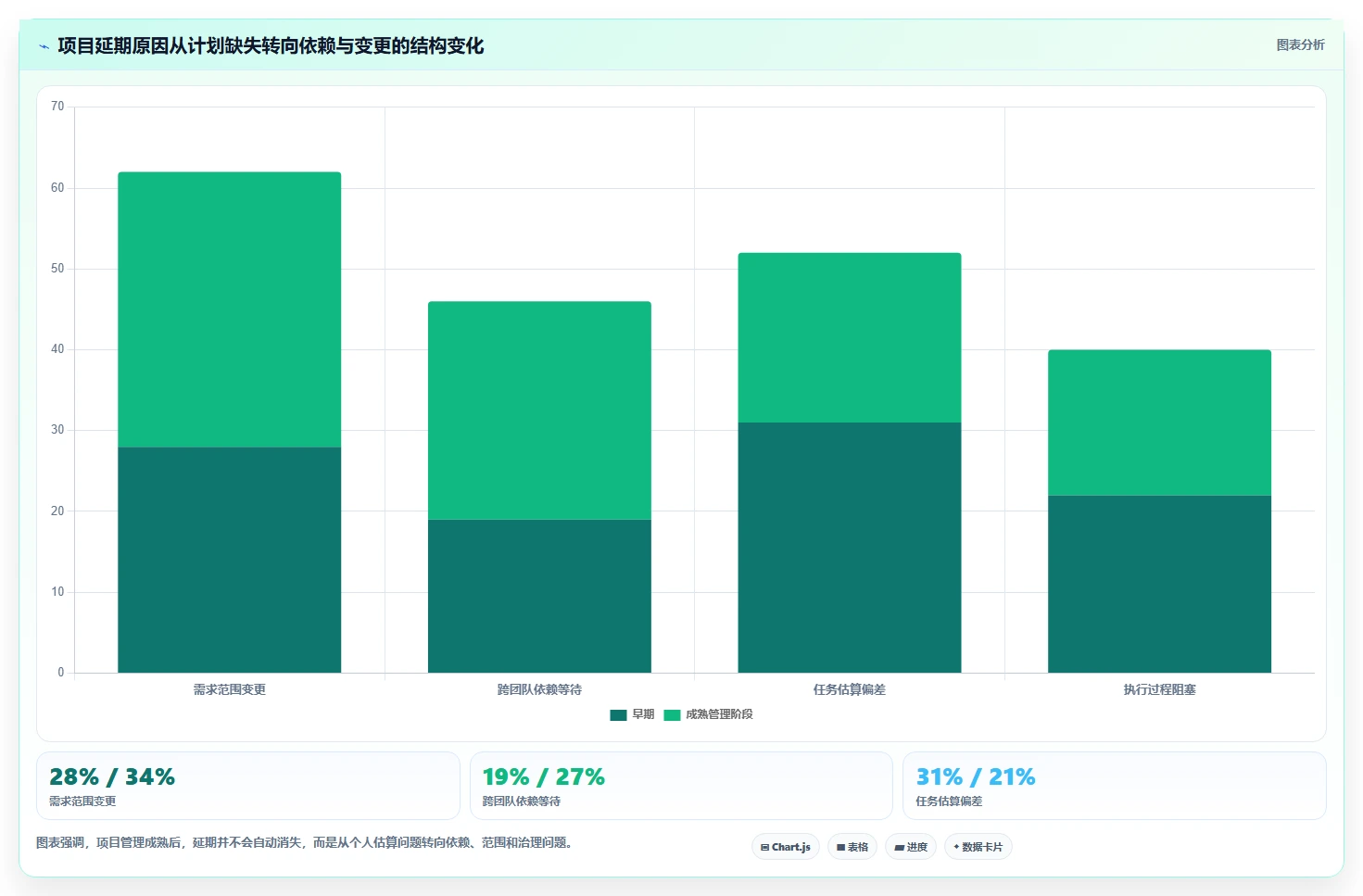The height and width of the screenshot is (896, 1363).
Task: Click 需求范围变更 caption in the stat card
Action: 82,801
